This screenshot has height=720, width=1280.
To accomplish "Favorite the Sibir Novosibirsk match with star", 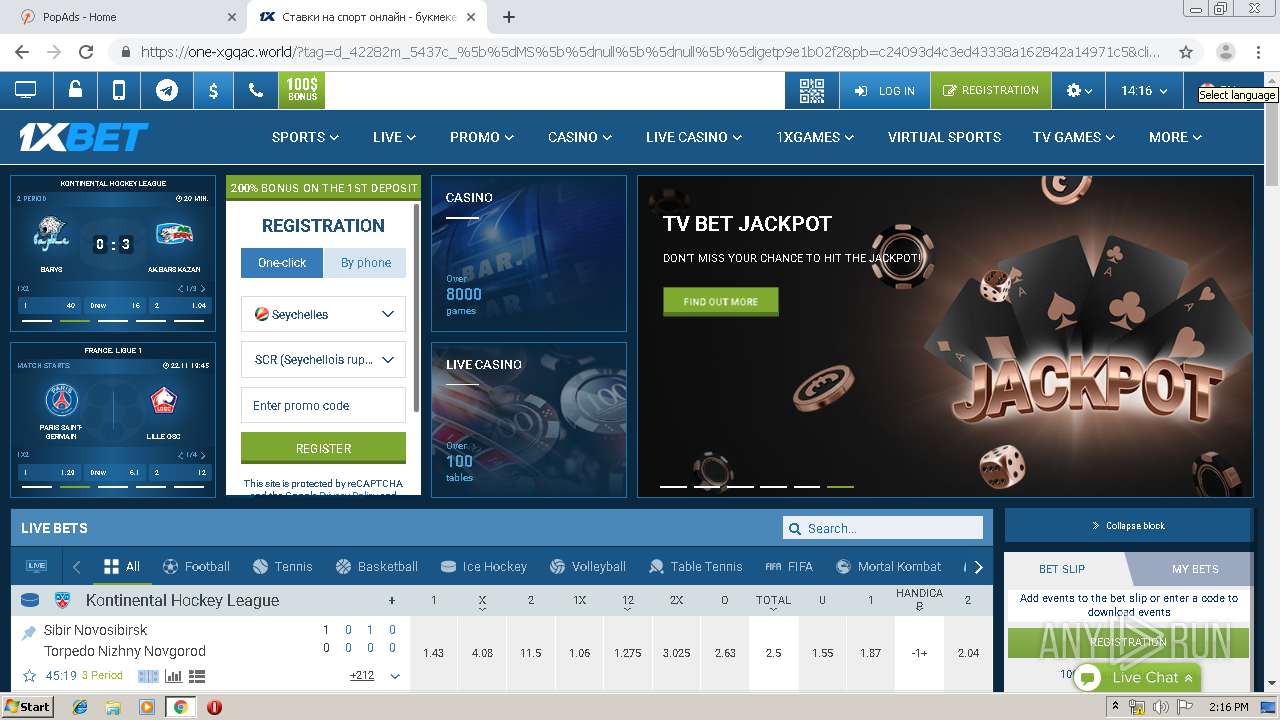I will 29,676.
